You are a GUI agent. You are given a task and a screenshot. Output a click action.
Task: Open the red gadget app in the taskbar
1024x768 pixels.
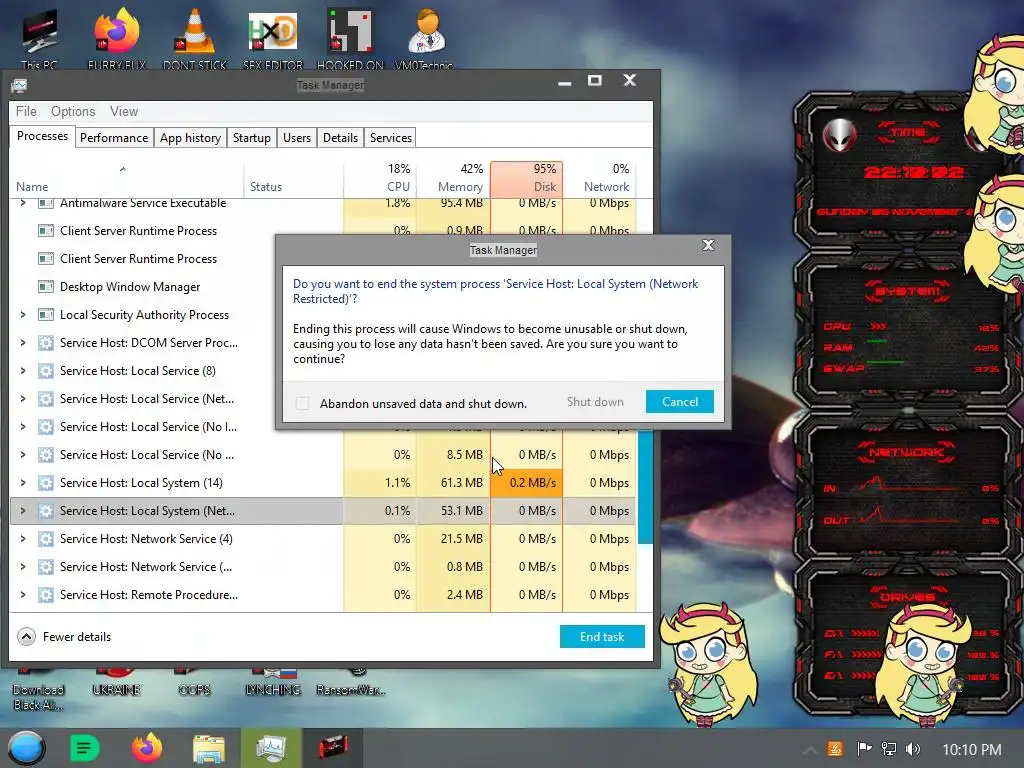(333, 748)
